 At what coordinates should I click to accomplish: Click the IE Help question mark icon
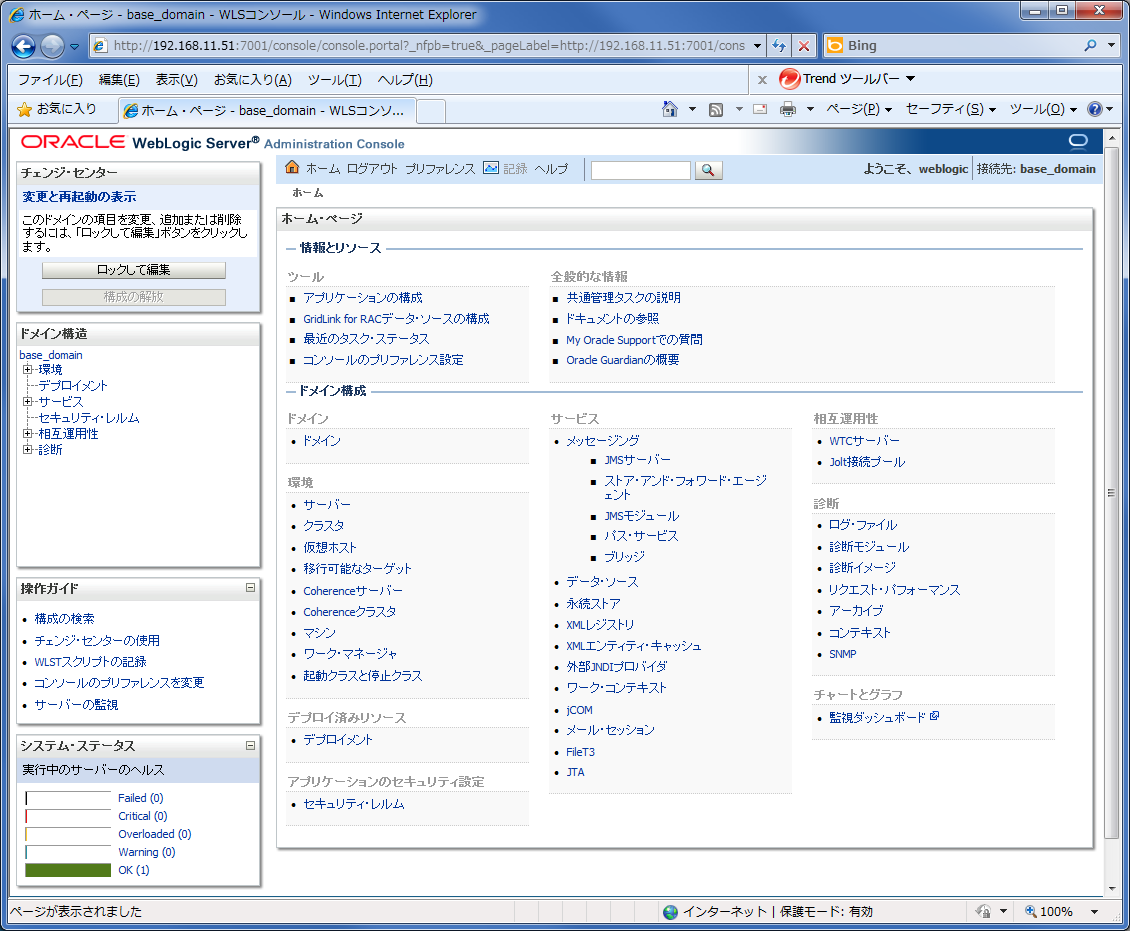[1095, 109]
